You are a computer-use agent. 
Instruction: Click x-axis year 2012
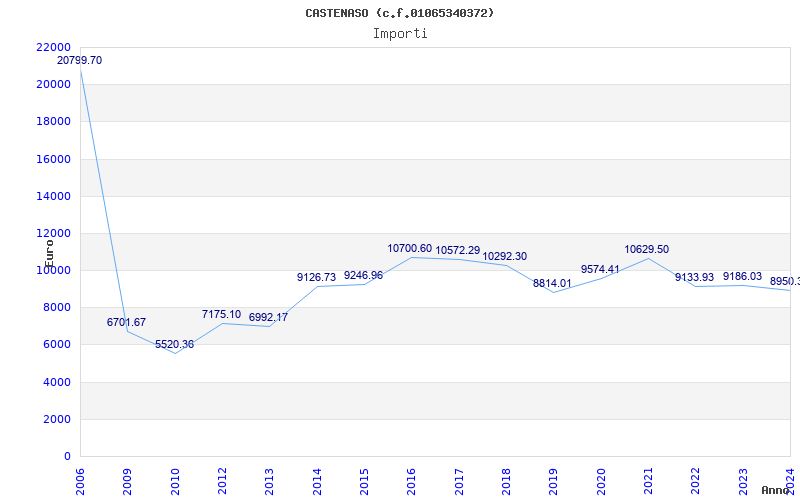[222, 481]
